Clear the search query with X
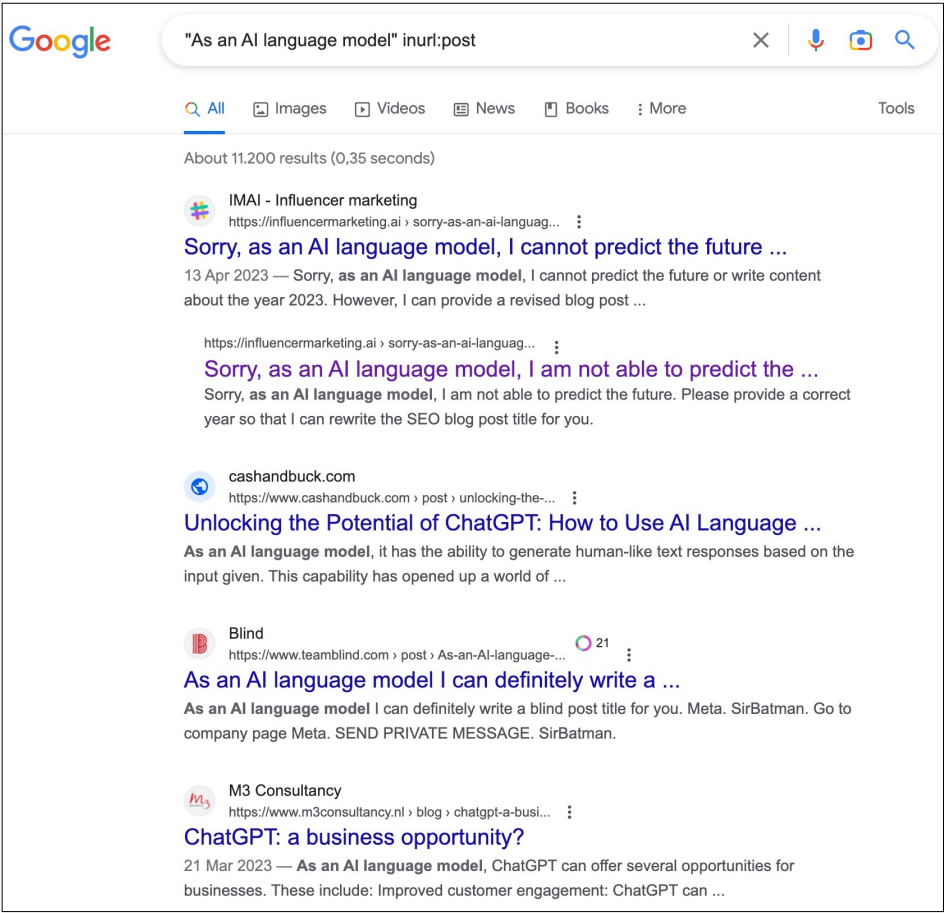Viewport: 946px width, 913px height. point(761,40)
